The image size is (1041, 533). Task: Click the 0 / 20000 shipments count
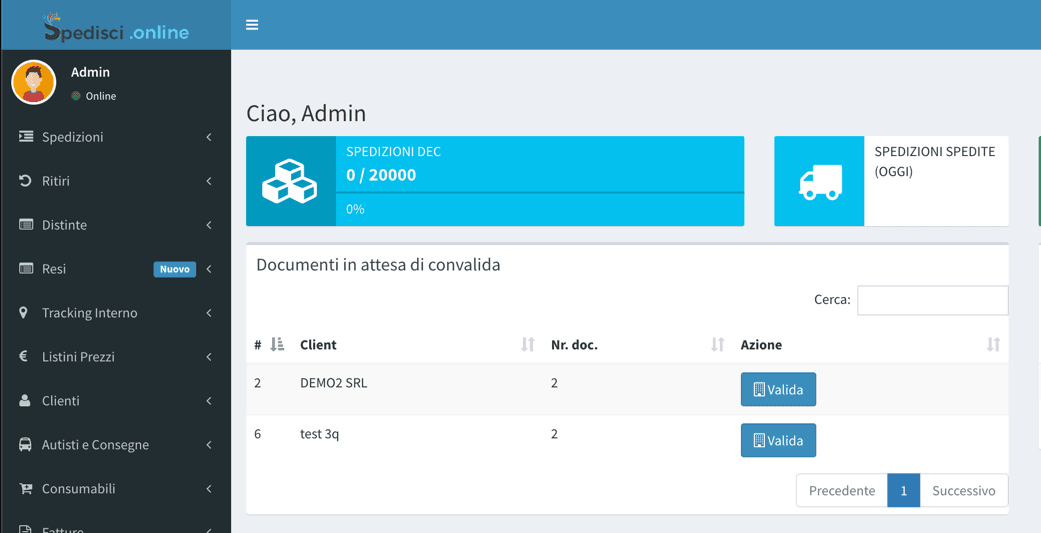coord(381,175)
